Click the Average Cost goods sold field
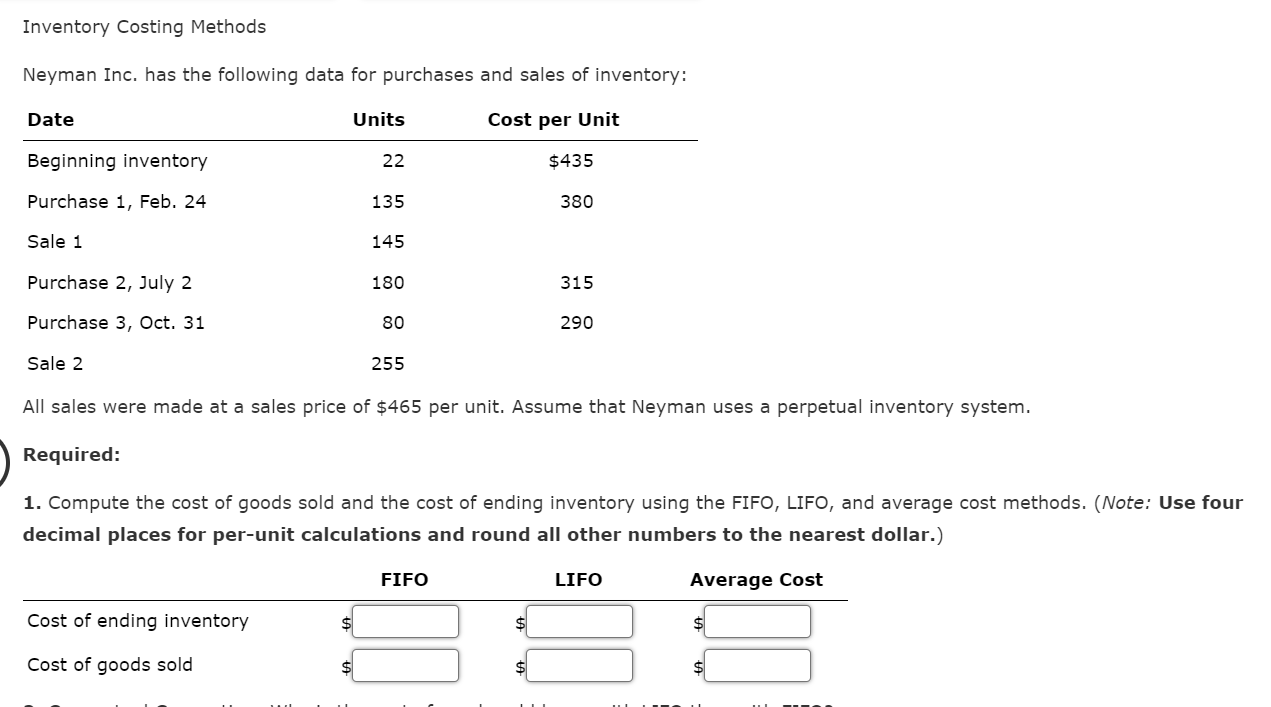1271x707 pixels. coord(757,665)
